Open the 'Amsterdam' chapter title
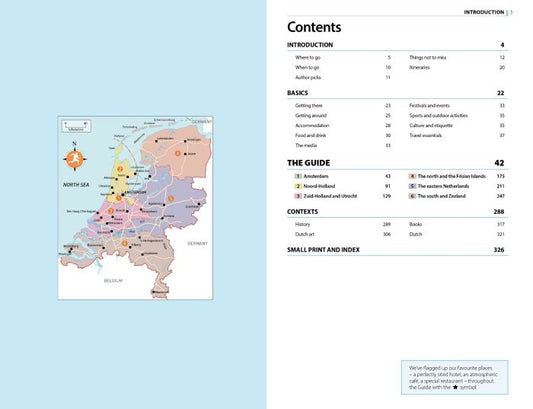533x409 pixels. coord(316,176)
